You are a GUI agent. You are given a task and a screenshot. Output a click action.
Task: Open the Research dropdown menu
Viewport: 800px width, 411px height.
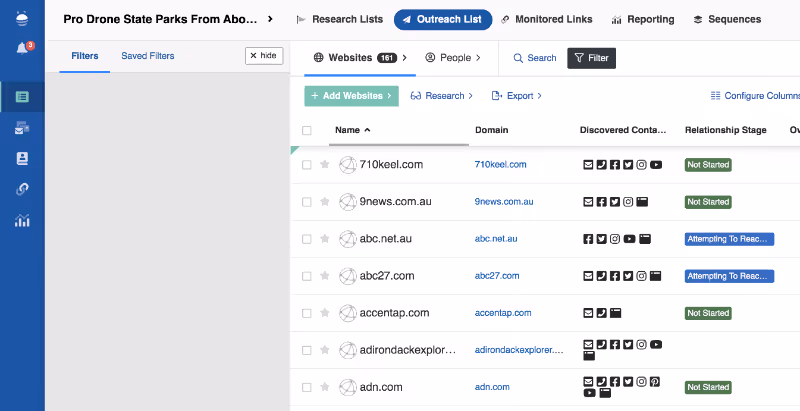pyautogui.click(x=441, y=96)
